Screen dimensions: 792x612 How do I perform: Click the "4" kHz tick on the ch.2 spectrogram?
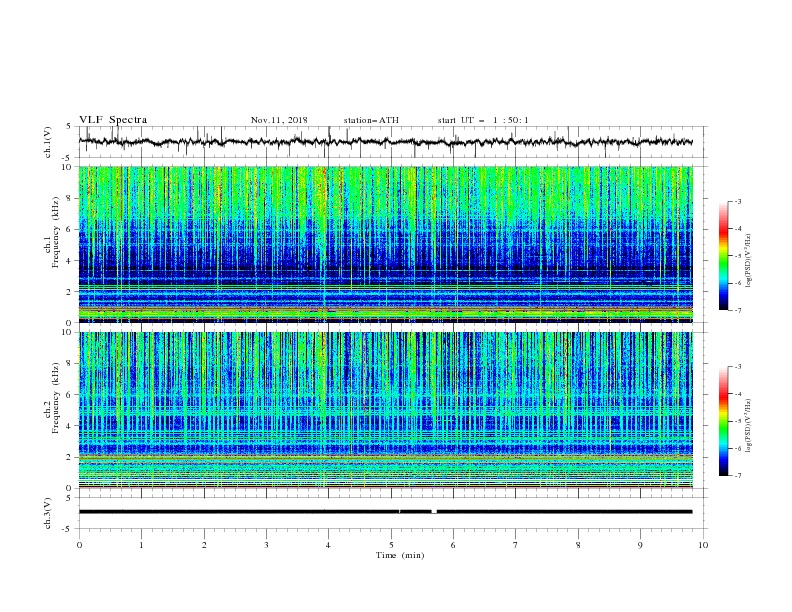click(x=69, y=426)
